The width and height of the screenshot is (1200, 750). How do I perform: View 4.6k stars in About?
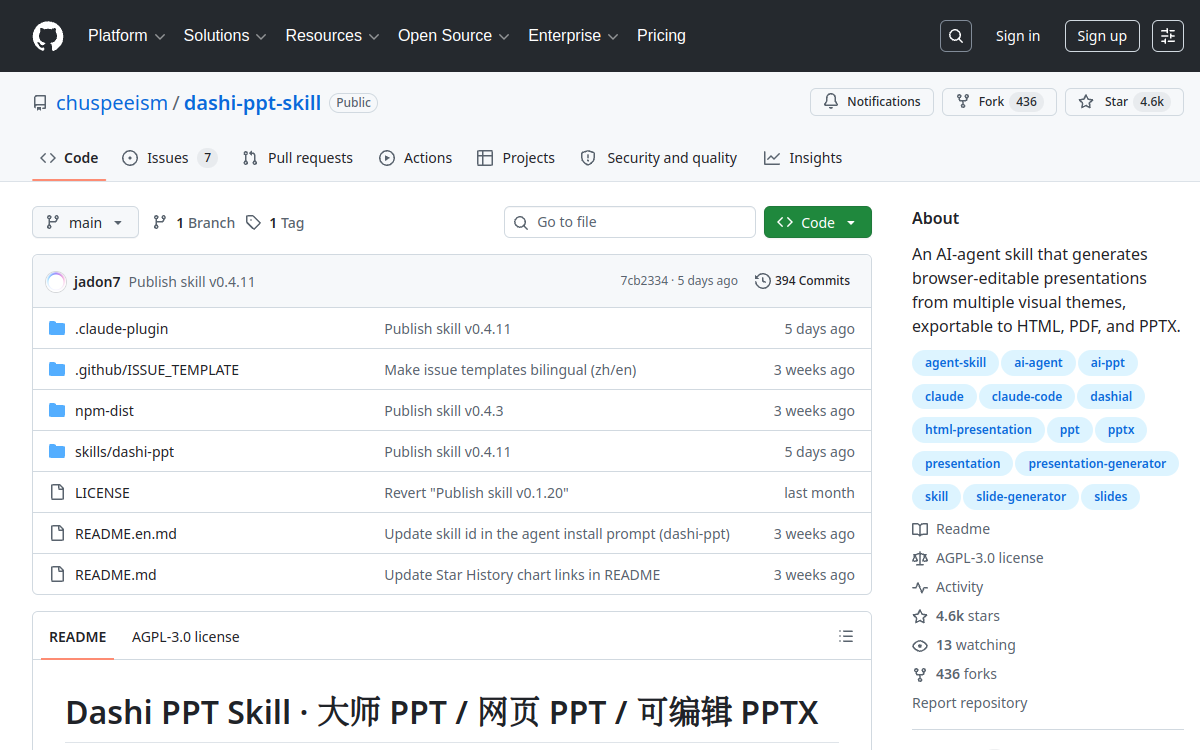pos(956,616)
